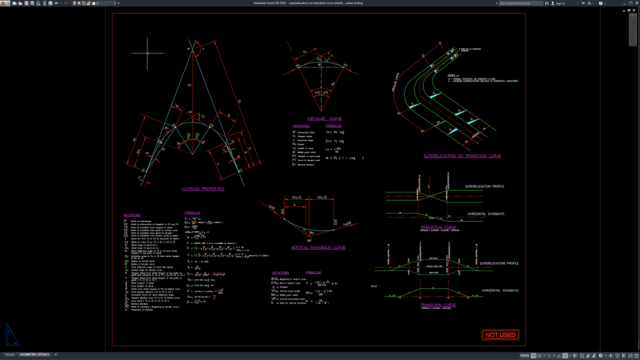Screen dimensions: 640x360
Task: Click the Plot print icon in toolbar
Action: [x=51, y=3]
